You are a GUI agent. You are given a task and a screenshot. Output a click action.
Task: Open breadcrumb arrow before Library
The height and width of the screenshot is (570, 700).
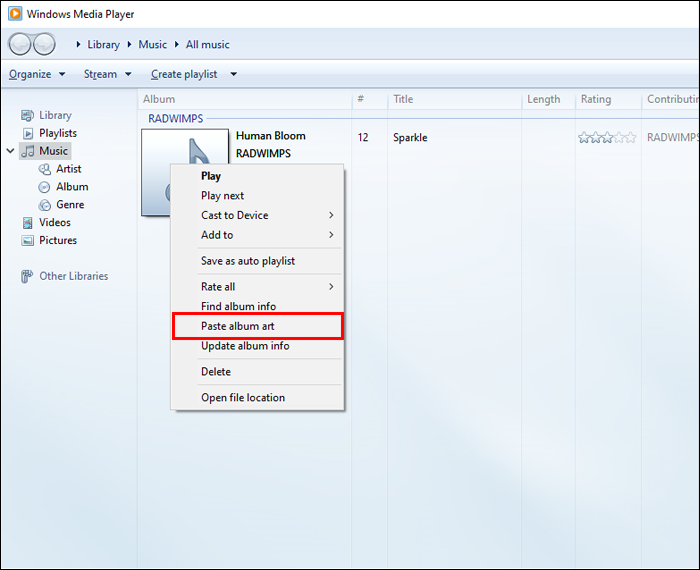pyautogui.click(x=78, y=44)
